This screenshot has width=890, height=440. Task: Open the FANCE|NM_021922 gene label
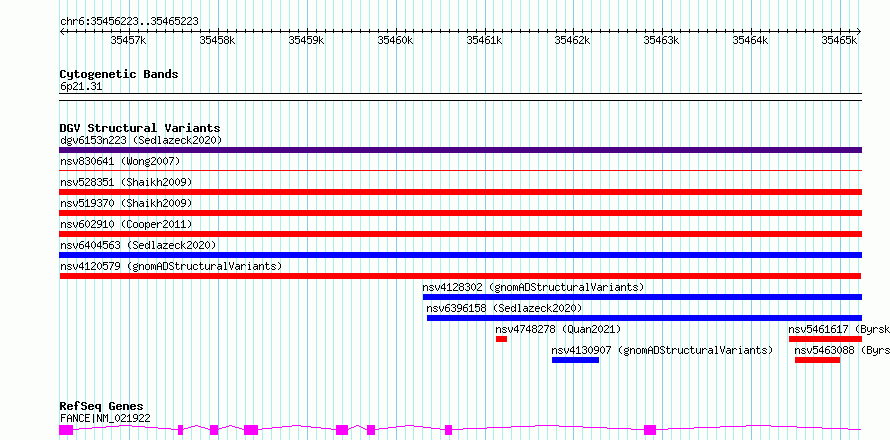105,418
